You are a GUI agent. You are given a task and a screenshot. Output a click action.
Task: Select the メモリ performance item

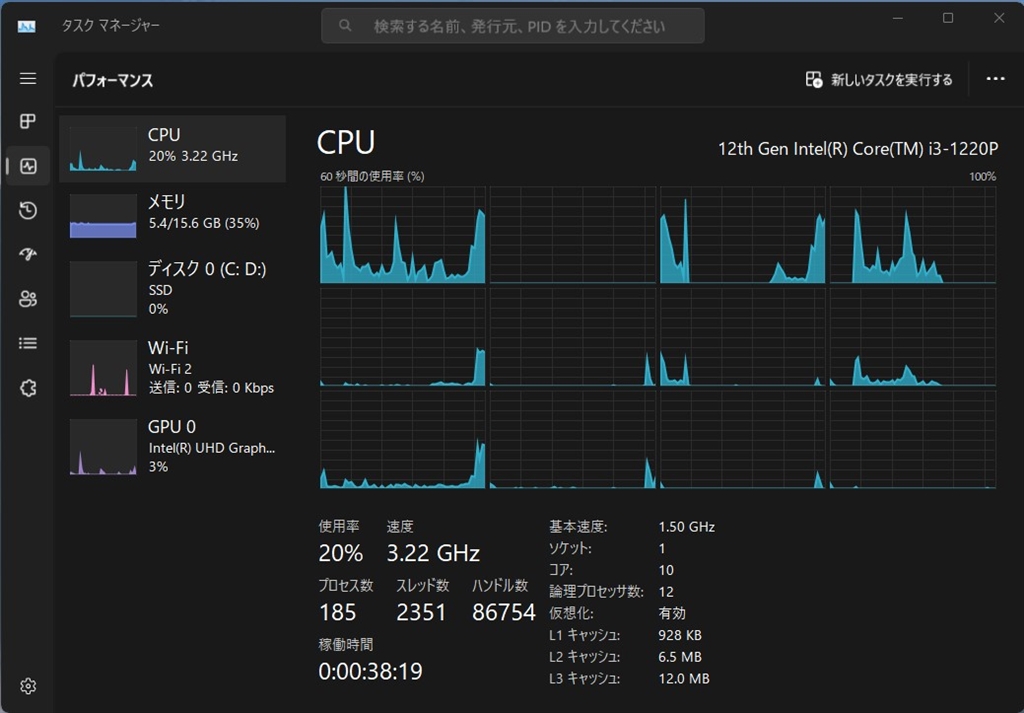pyautogui.click(x=172, y=215)
